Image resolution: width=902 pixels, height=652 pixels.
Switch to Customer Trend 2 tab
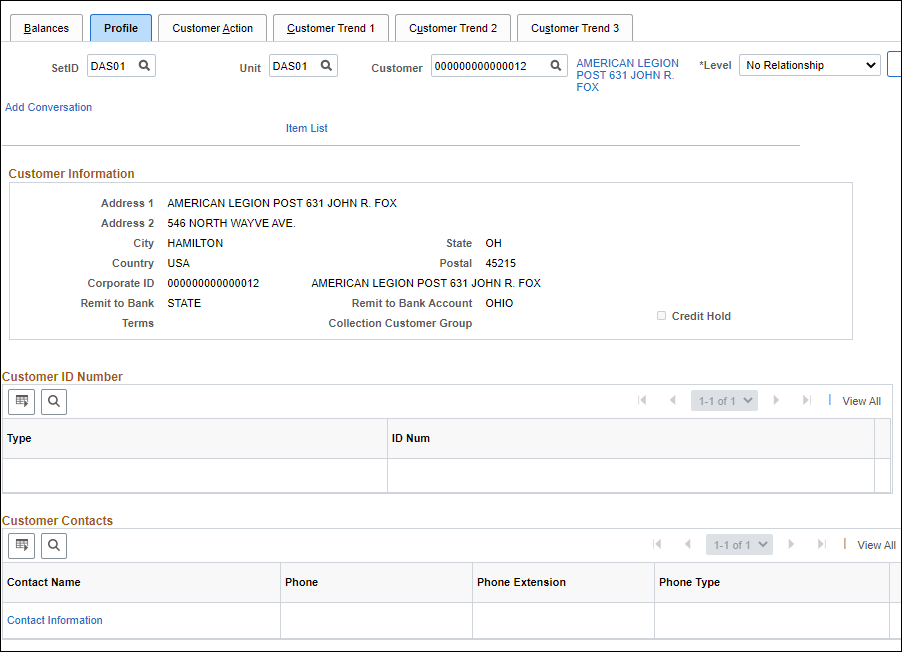(453, 28)
